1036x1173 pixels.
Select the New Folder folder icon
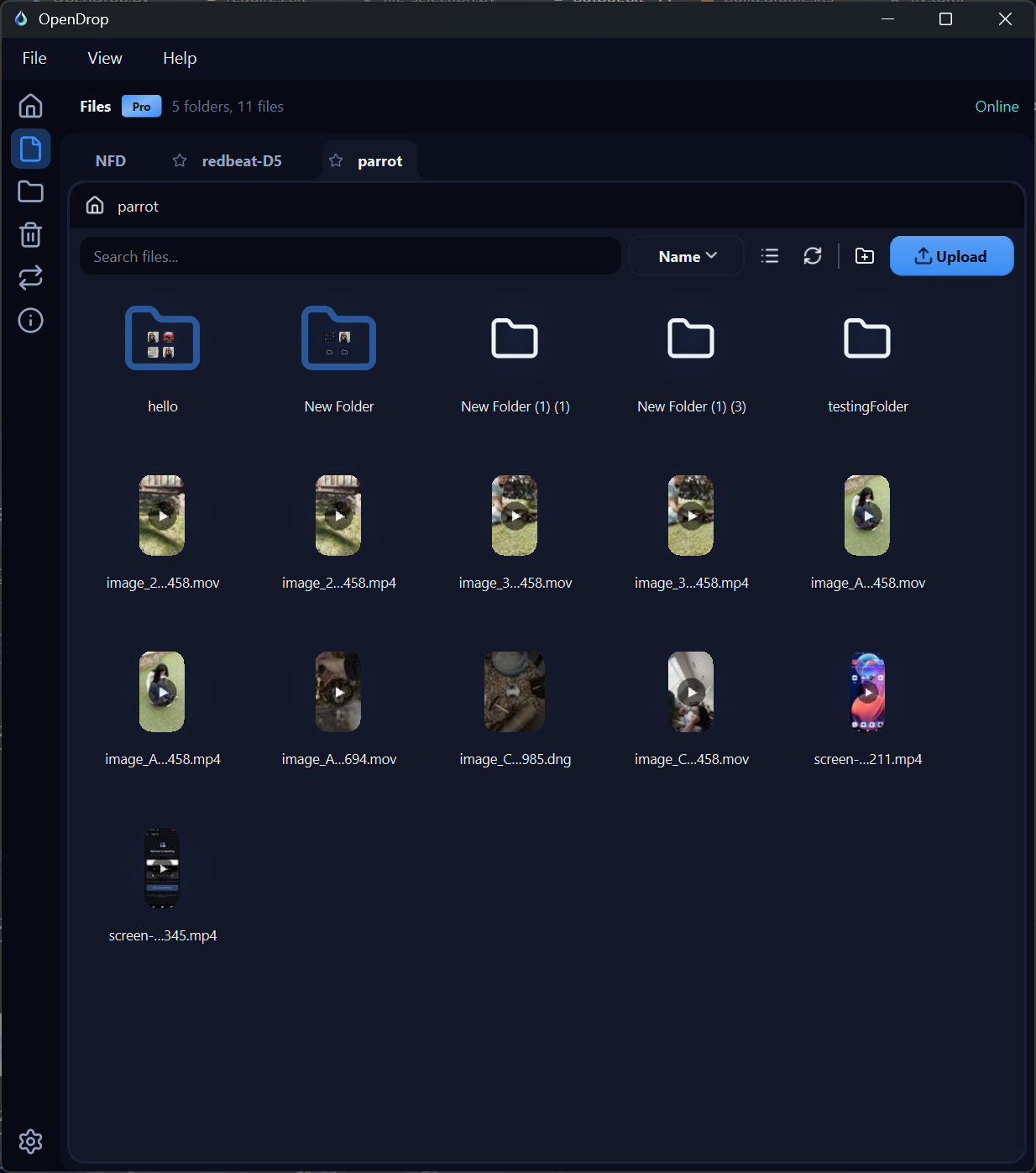click(x=338, y=338)
